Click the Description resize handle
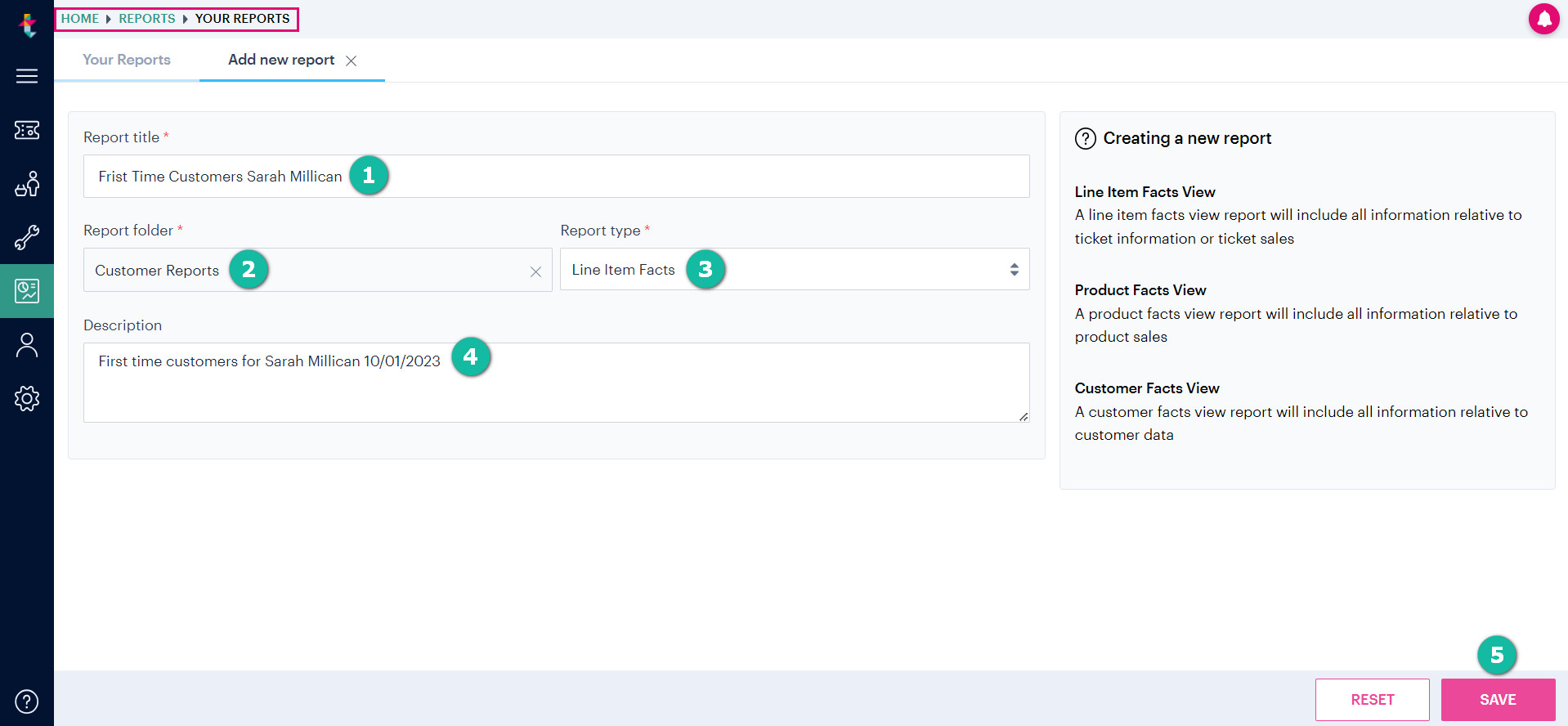 (1024, 416)
